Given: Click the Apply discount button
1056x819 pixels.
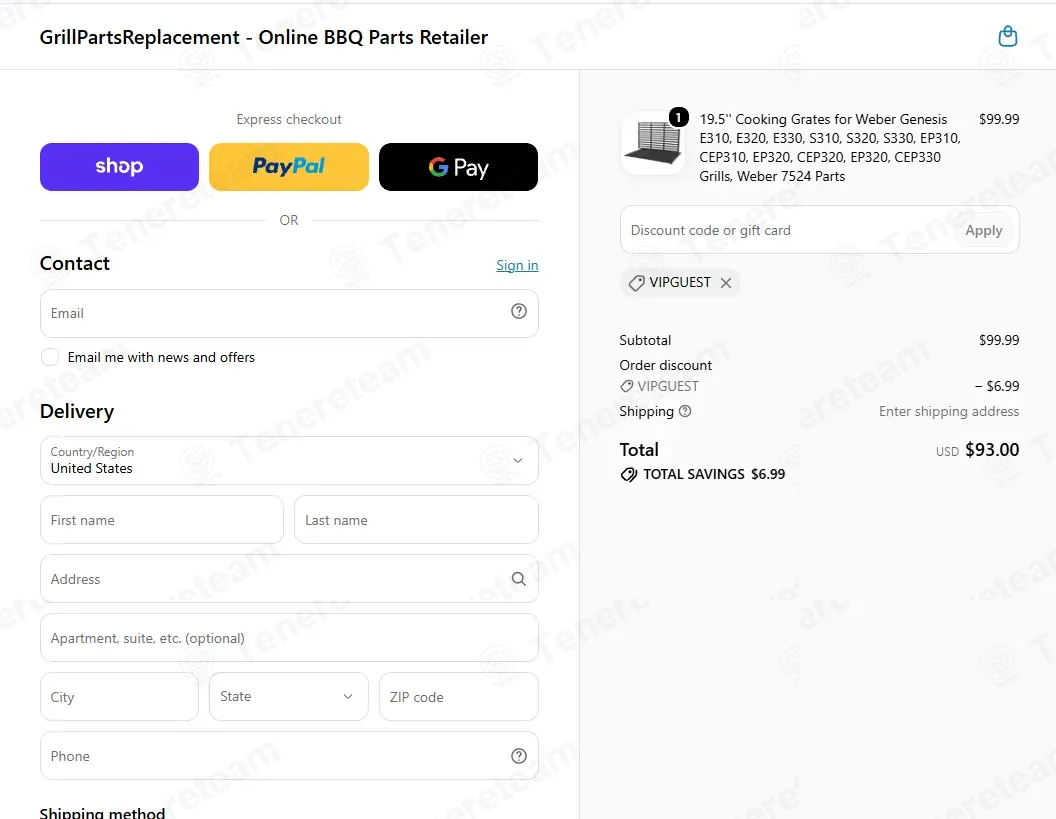Looking at the screenshot, I should tap(984, 230).
